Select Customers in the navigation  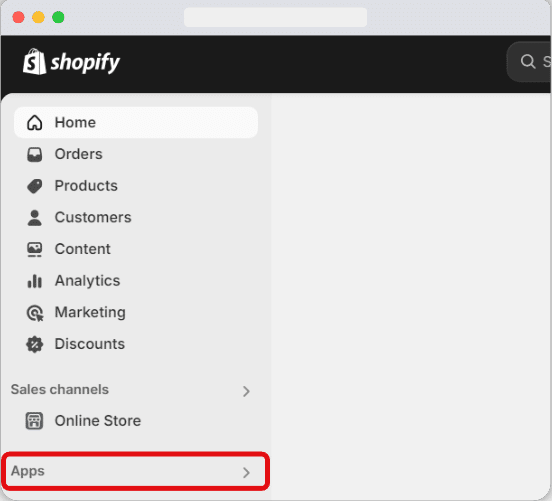(136, 218)
